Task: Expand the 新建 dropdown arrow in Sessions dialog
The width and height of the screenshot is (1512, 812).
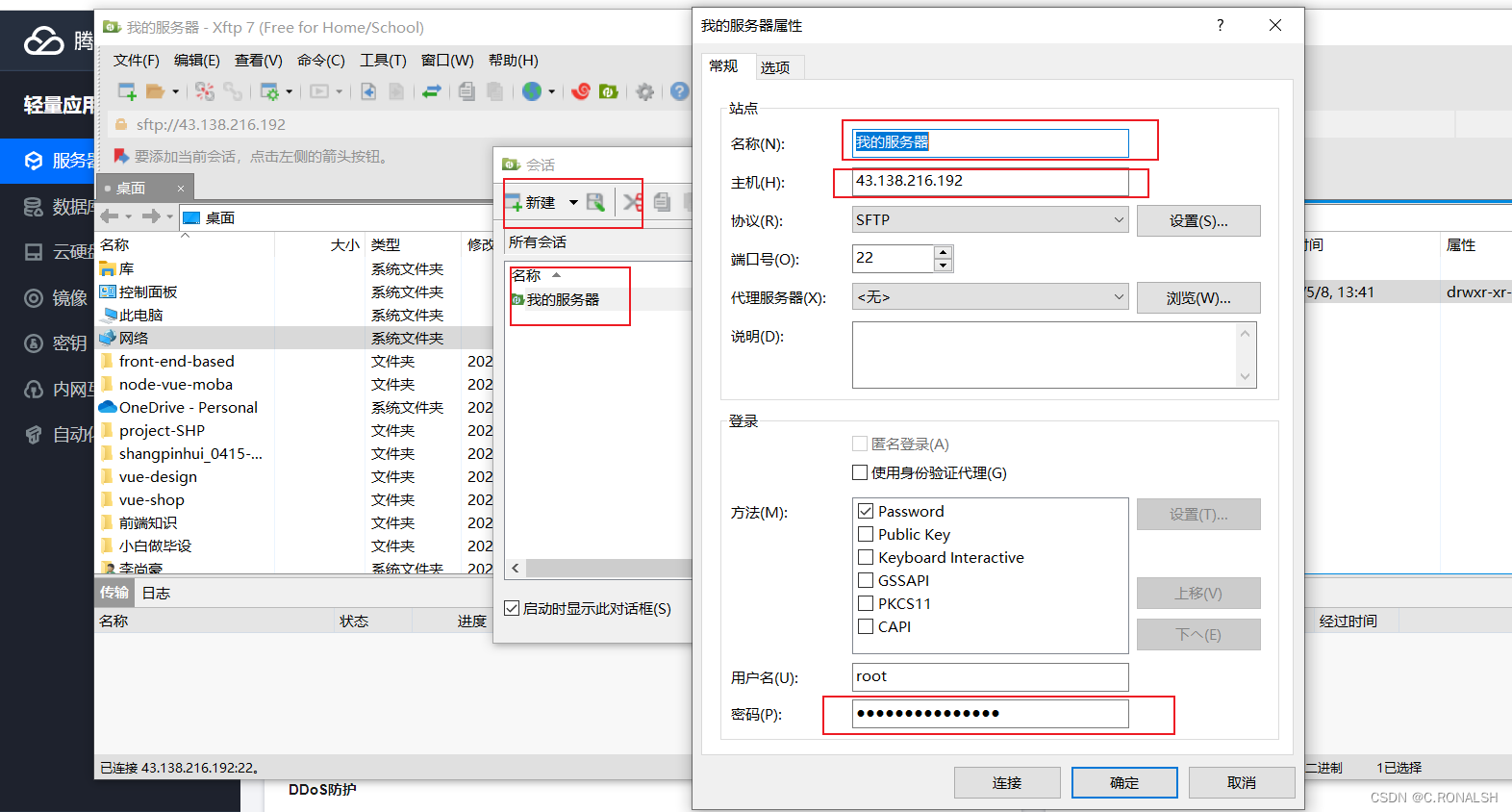Action: (x=573, y=202)
